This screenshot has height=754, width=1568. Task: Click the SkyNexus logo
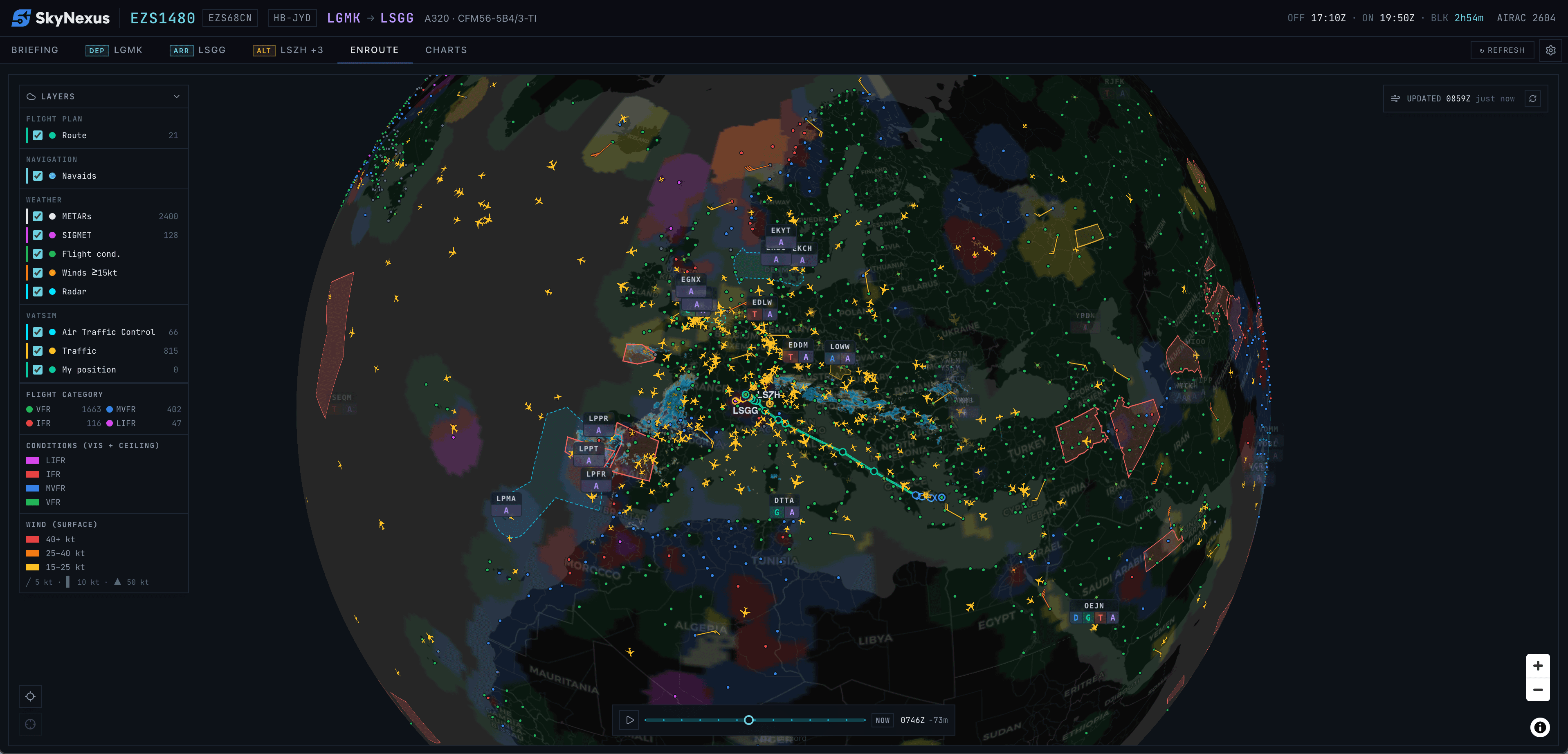60,18
